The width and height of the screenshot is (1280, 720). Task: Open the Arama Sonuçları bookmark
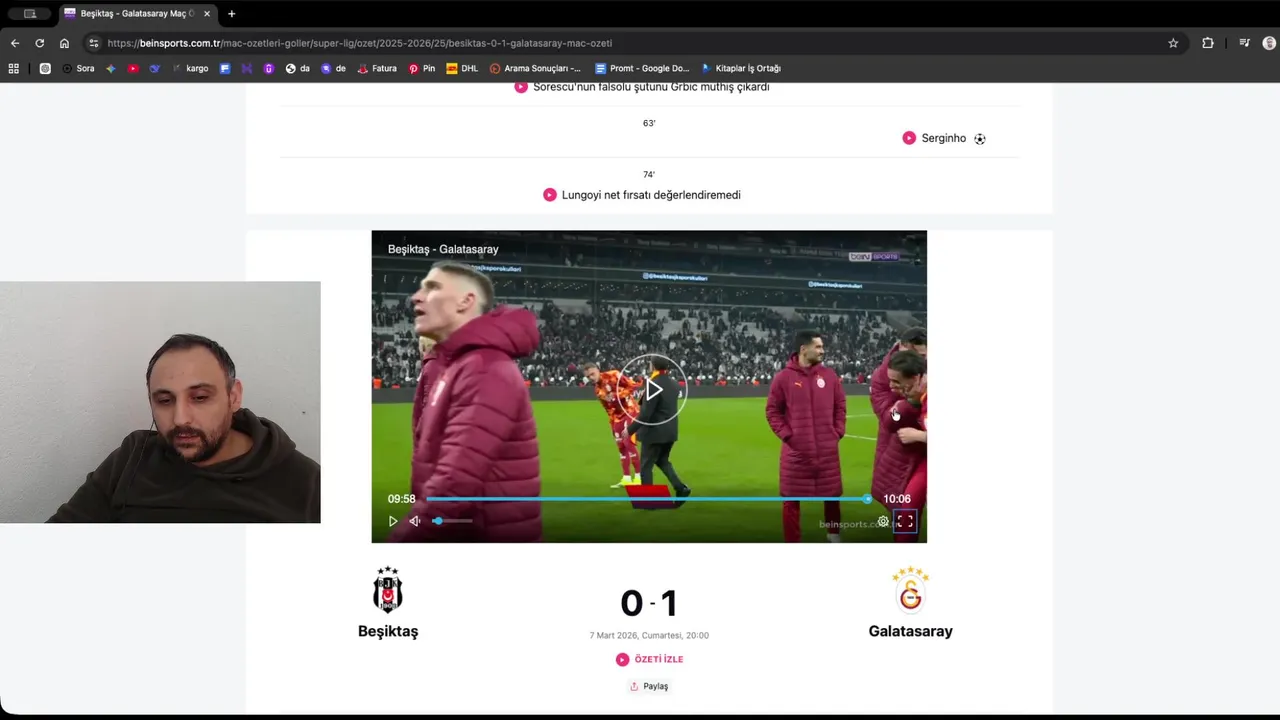click(x=535, y=69)
